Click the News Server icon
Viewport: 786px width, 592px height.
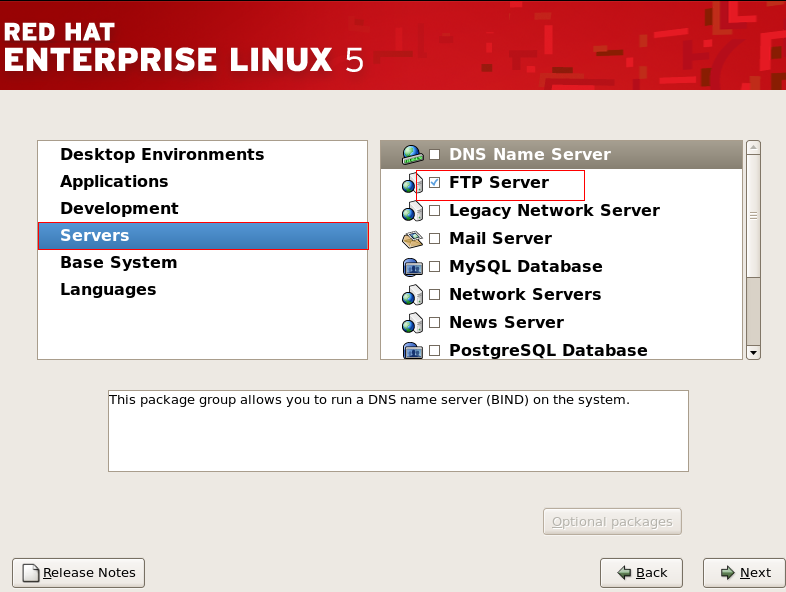pyautogui.click(x=412, y=323)
